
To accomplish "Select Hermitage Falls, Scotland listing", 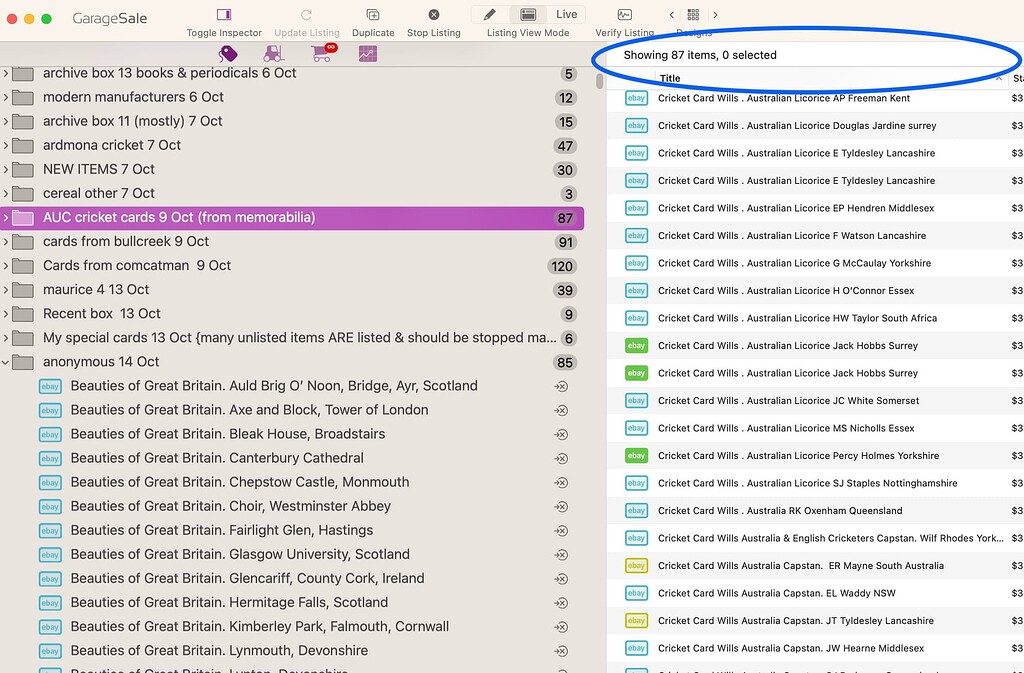I will 292,603.
